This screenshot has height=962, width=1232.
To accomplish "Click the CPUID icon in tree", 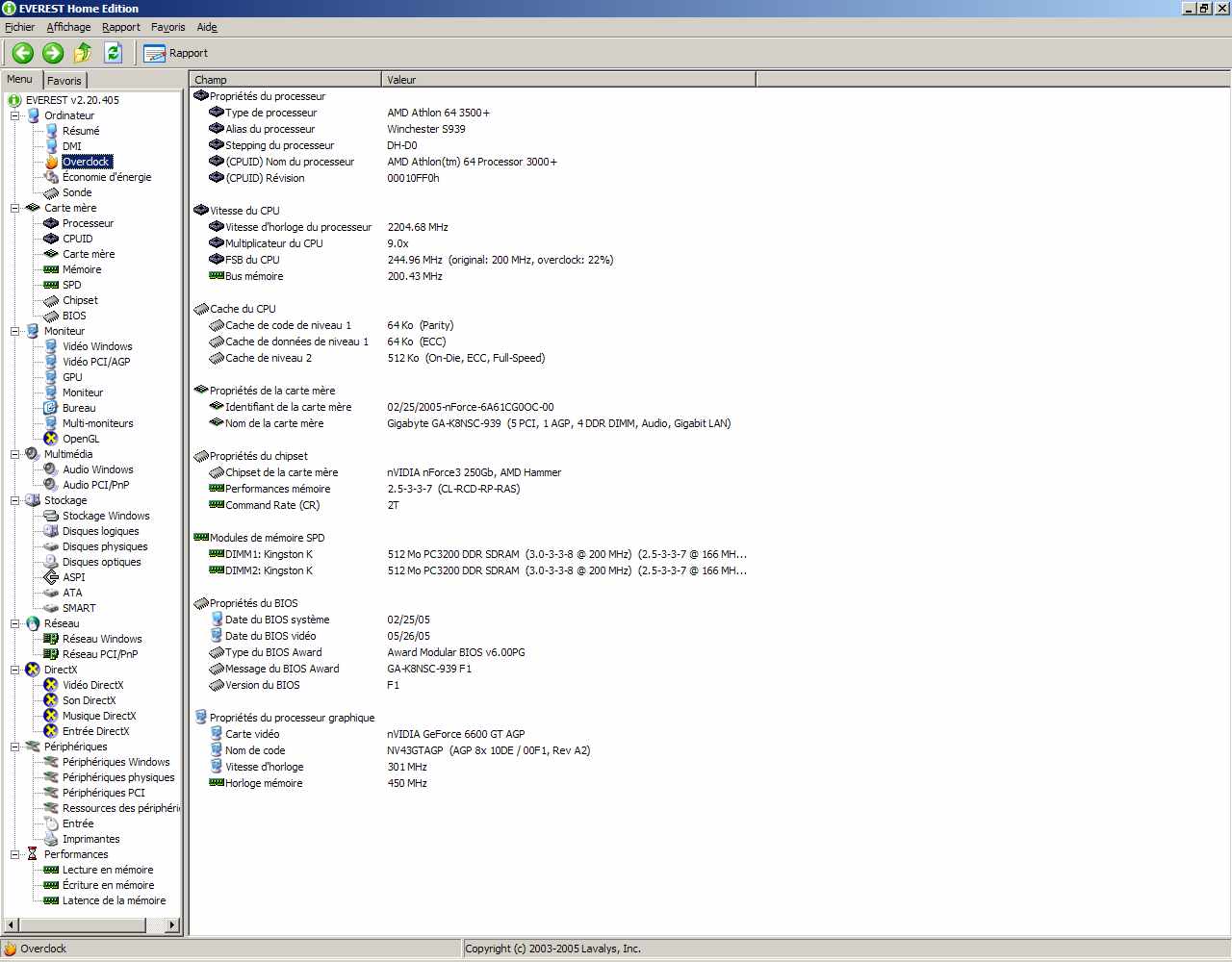I will point(51,239).
